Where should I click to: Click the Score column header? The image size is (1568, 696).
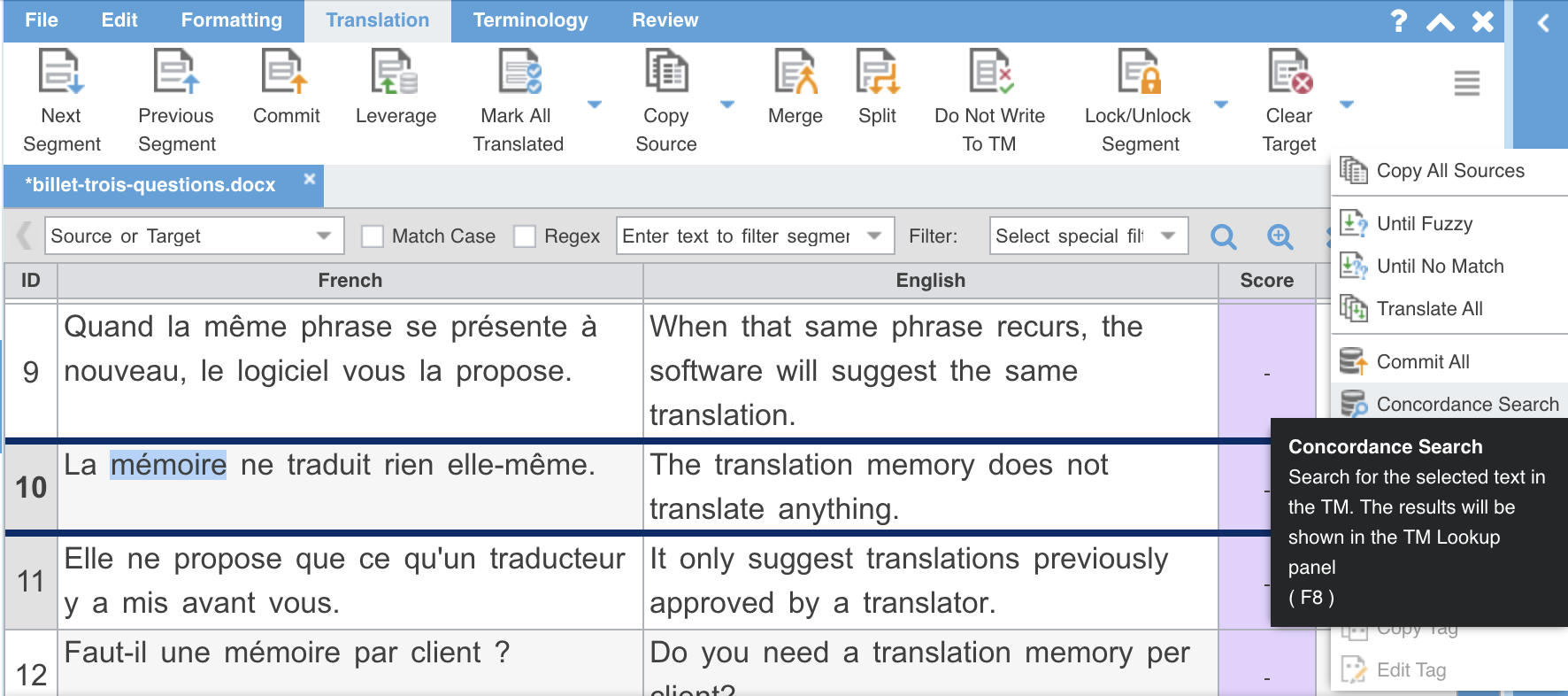(1267, 281)
